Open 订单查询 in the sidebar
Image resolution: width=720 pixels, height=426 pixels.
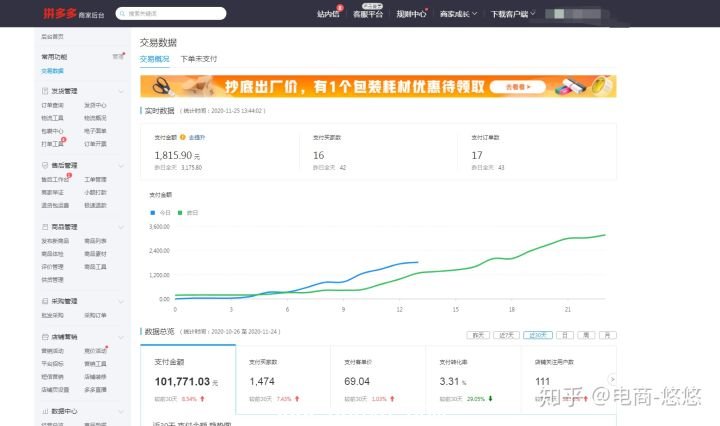(52, 105)
